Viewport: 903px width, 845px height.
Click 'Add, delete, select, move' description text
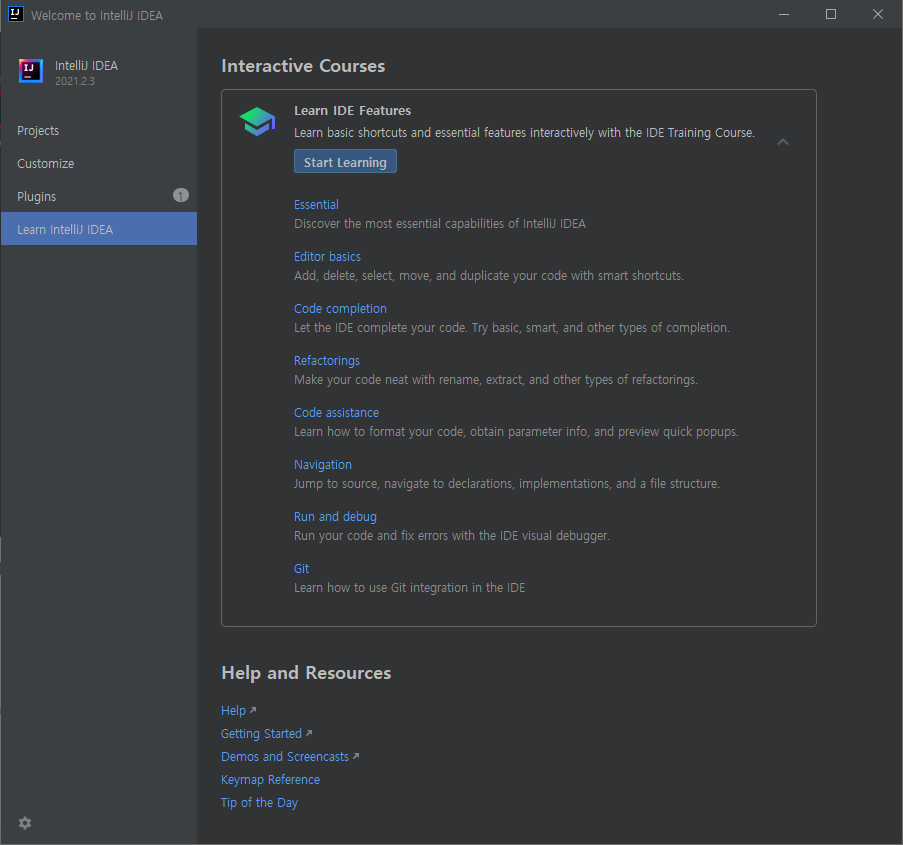(x=488, y=276)
